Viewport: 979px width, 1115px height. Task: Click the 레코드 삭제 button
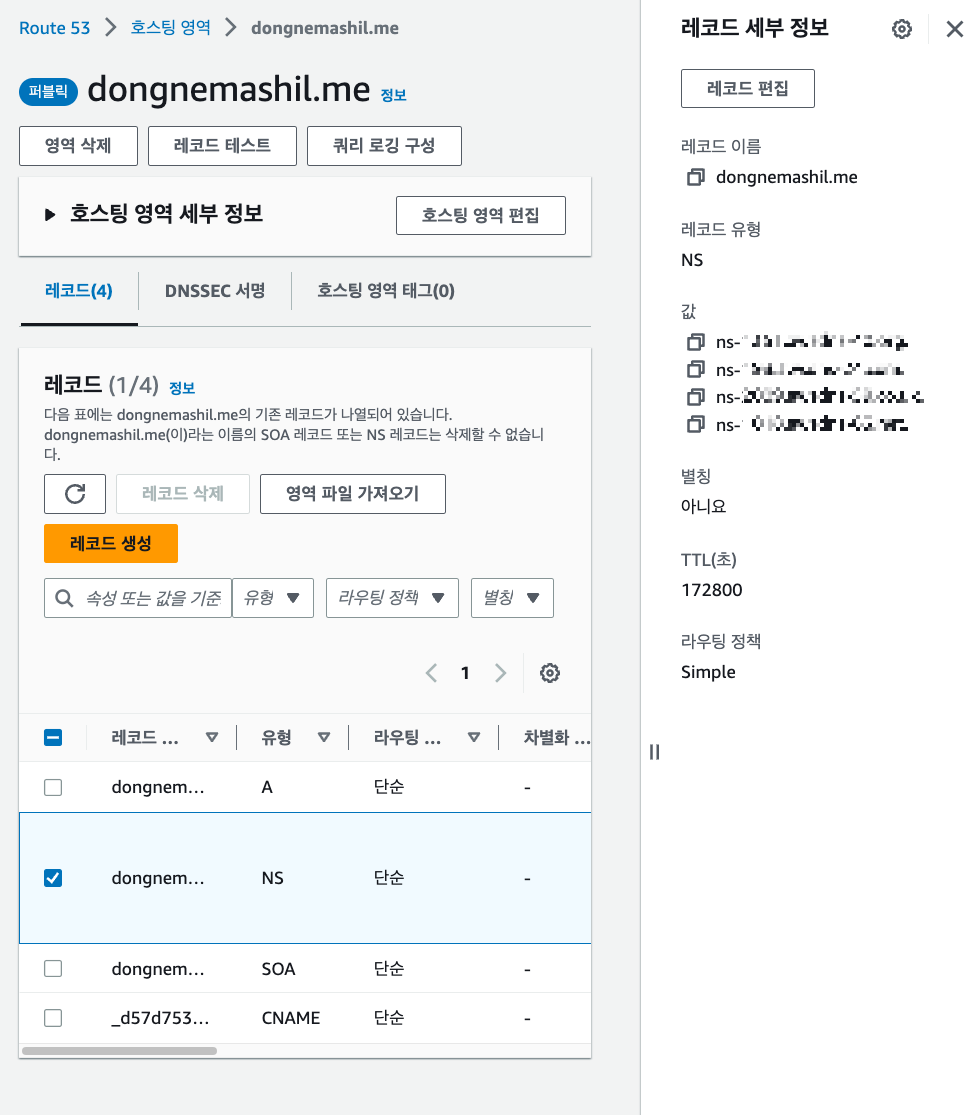(183, 494)
